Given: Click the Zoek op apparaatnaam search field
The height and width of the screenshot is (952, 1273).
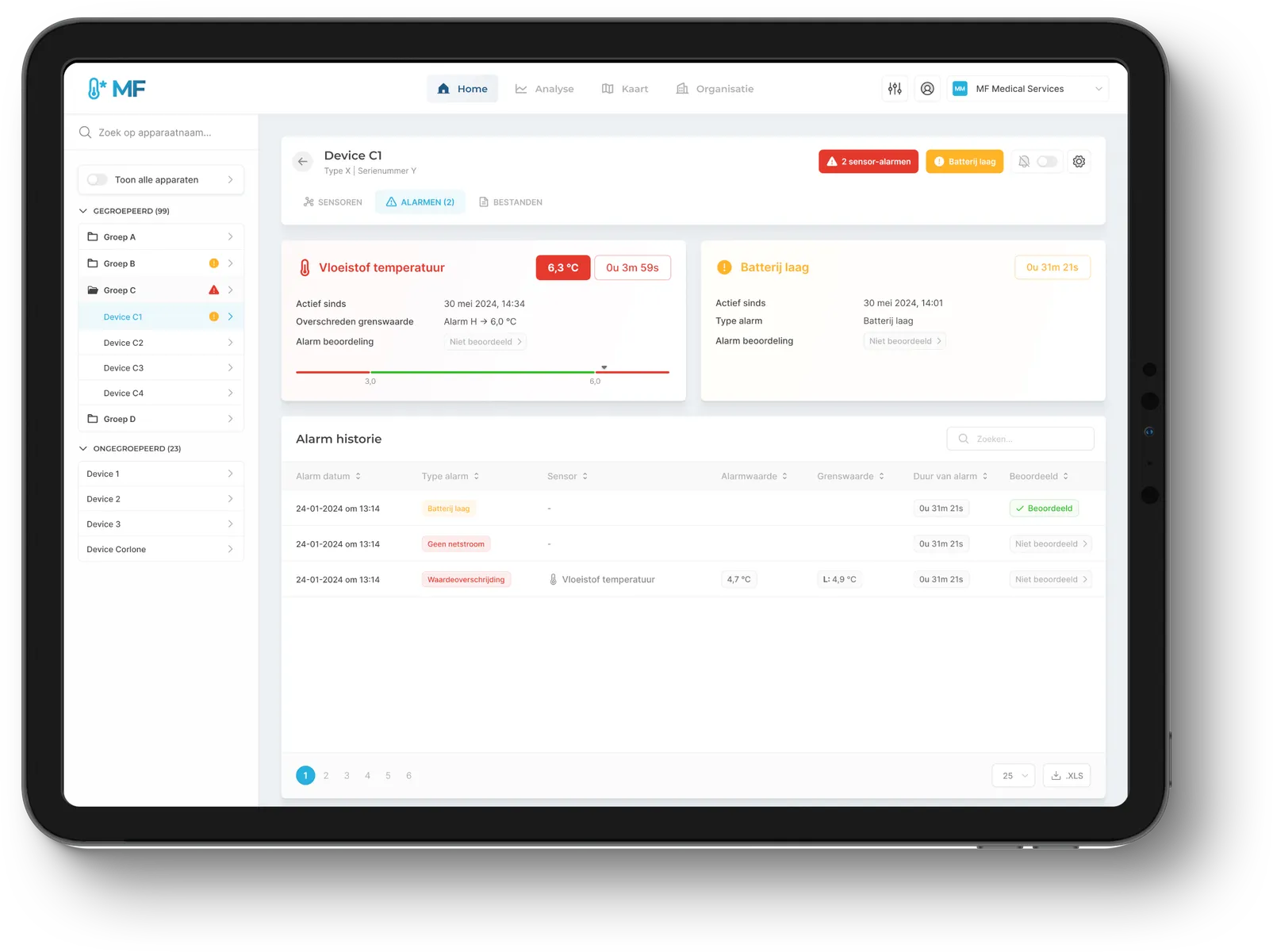Looking at the screenshot, I should pyautogui.click(x=161, y=132).
